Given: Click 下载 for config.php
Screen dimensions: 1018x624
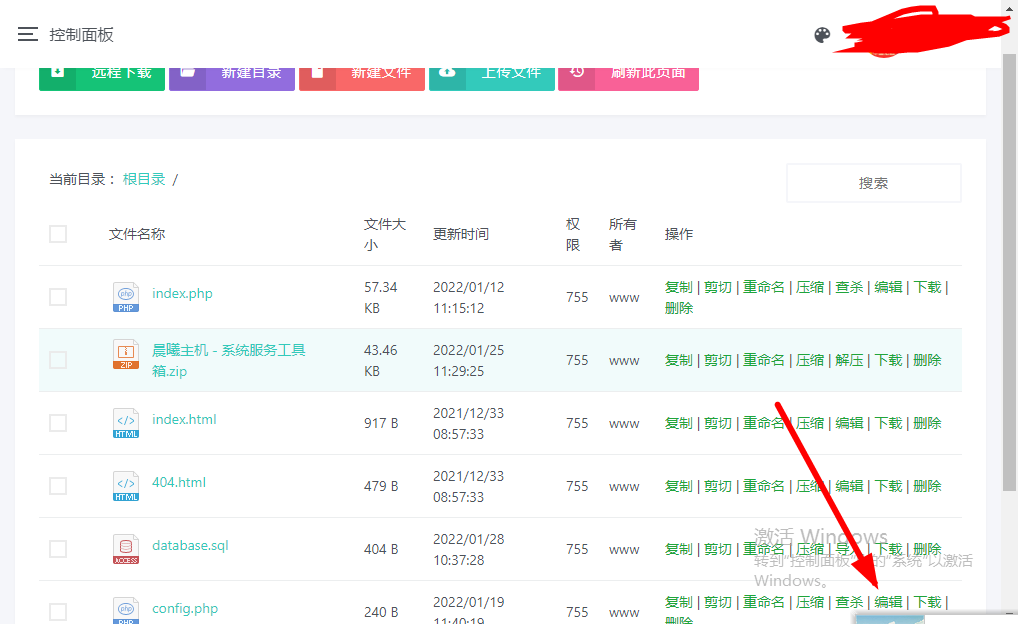Looking at the screenshot, I should 928,602.
